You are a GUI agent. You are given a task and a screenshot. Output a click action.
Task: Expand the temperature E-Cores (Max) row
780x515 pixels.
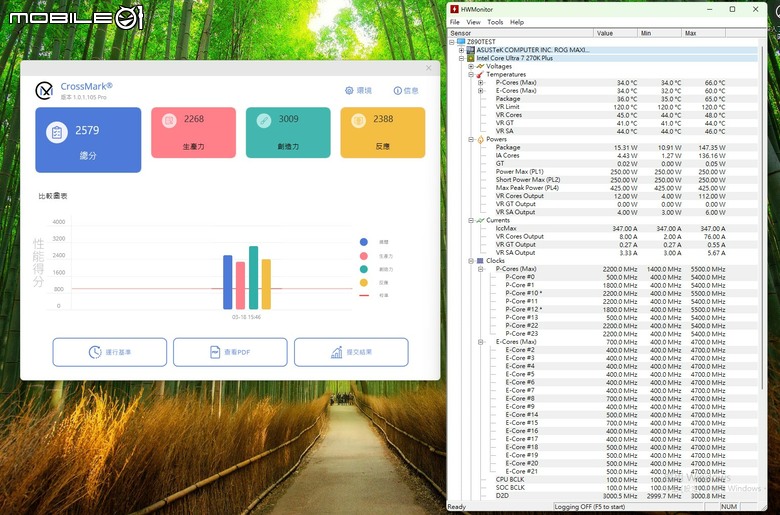[481, 91]
